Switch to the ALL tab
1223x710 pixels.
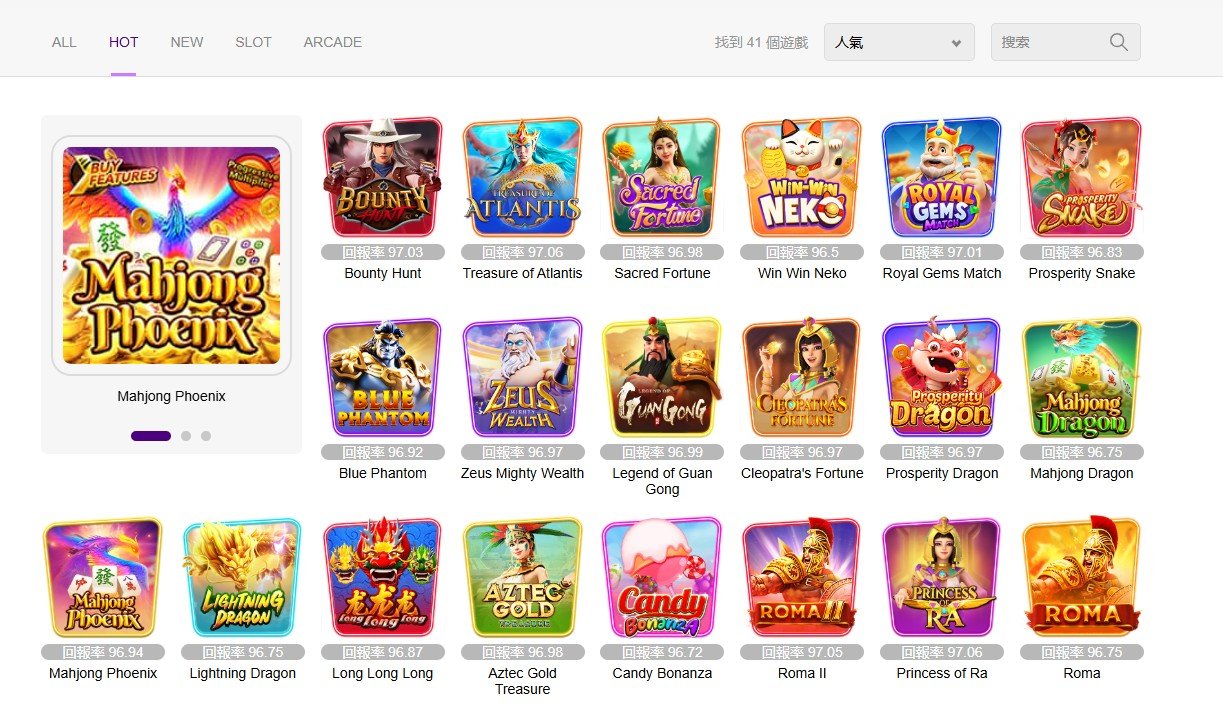coord(64,42)
